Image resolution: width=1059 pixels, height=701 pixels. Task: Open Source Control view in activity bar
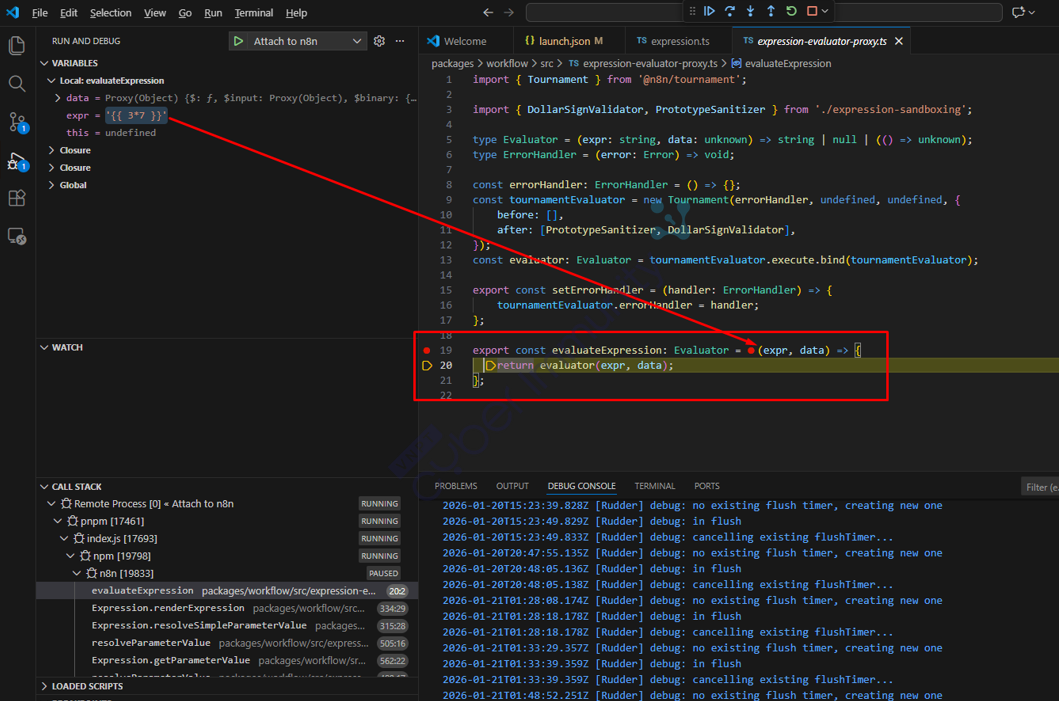click(x=17, y=122)
